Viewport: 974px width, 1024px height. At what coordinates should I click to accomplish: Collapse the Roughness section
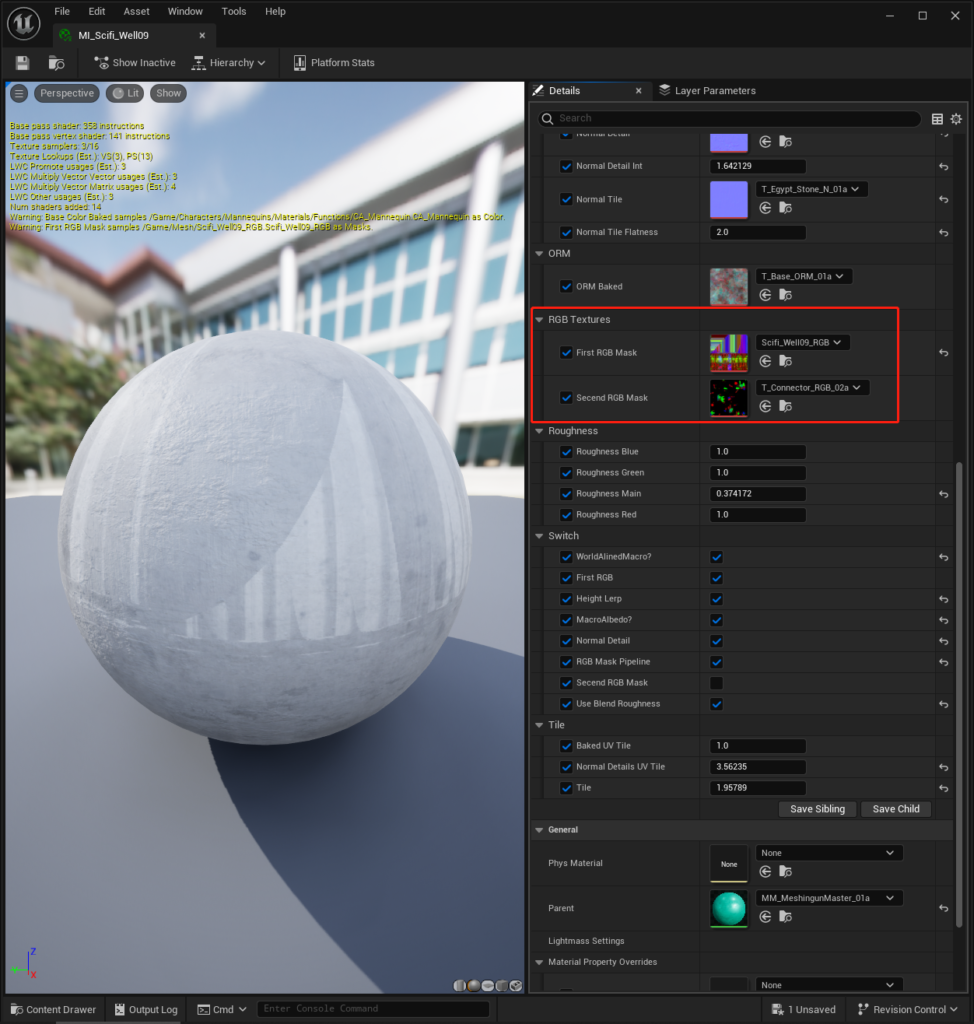pyautogui.click(x=539, y=431)
